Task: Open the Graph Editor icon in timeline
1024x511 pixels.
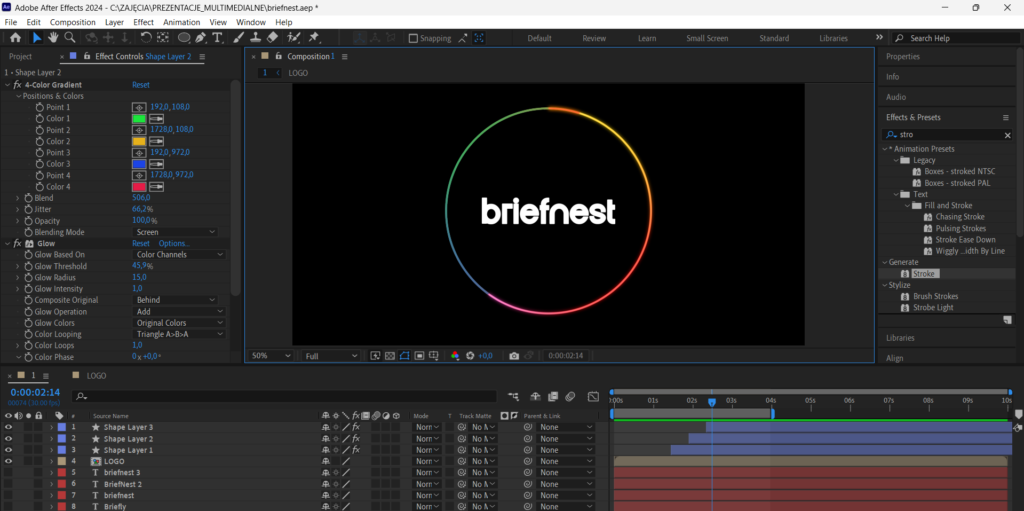Action: 593,396
